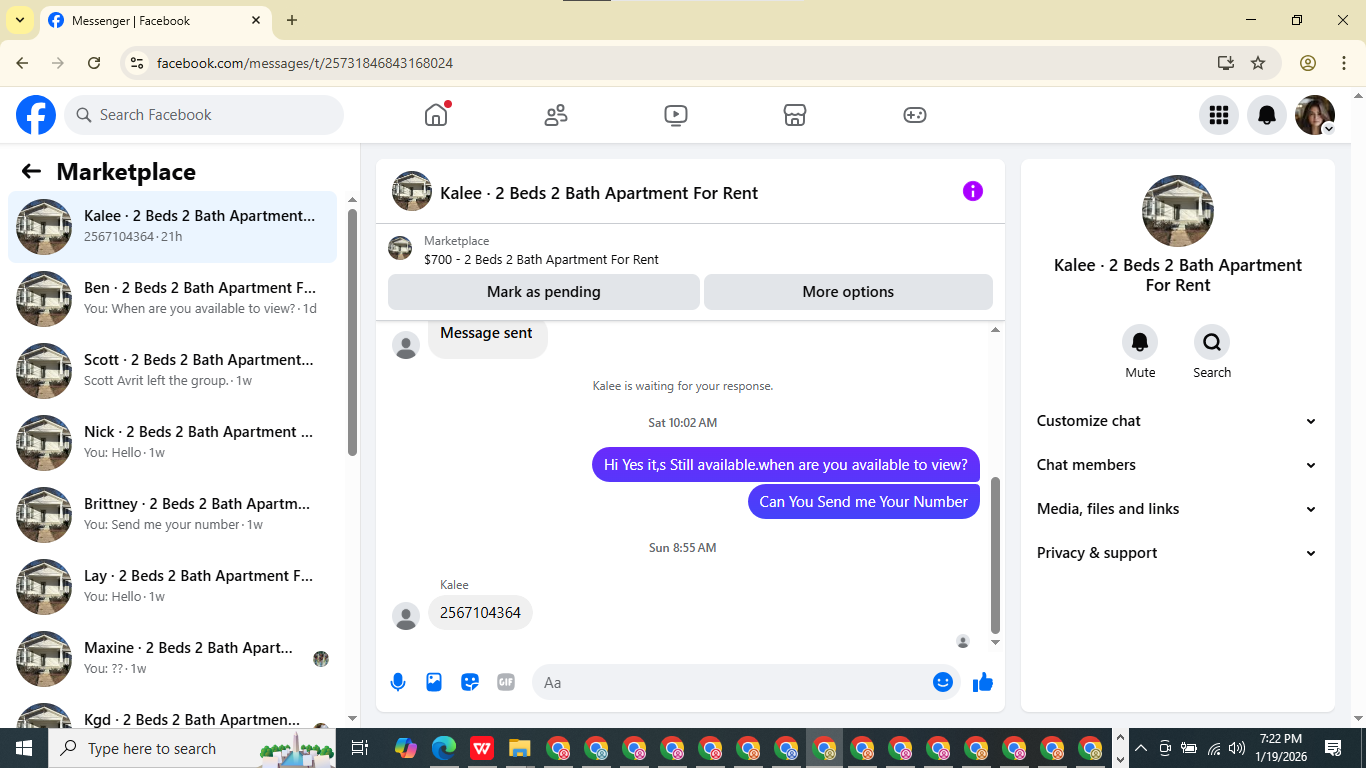Open the emoji picker icon
Image resolution: width=1366 pixels, height=768 pixels.
pyautogui.click(x=943, y=682)
